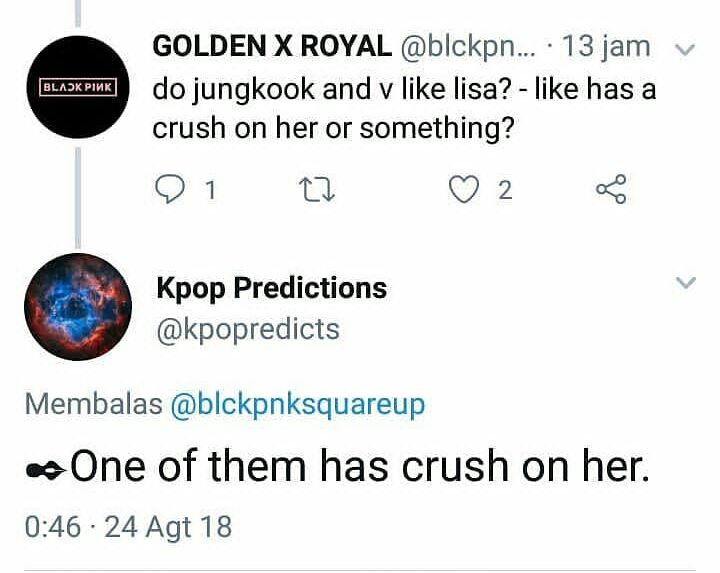Click the '0:46 · 24 Agt 18' timestamp
The image size is (720, 573).
[x=126, y=526]
